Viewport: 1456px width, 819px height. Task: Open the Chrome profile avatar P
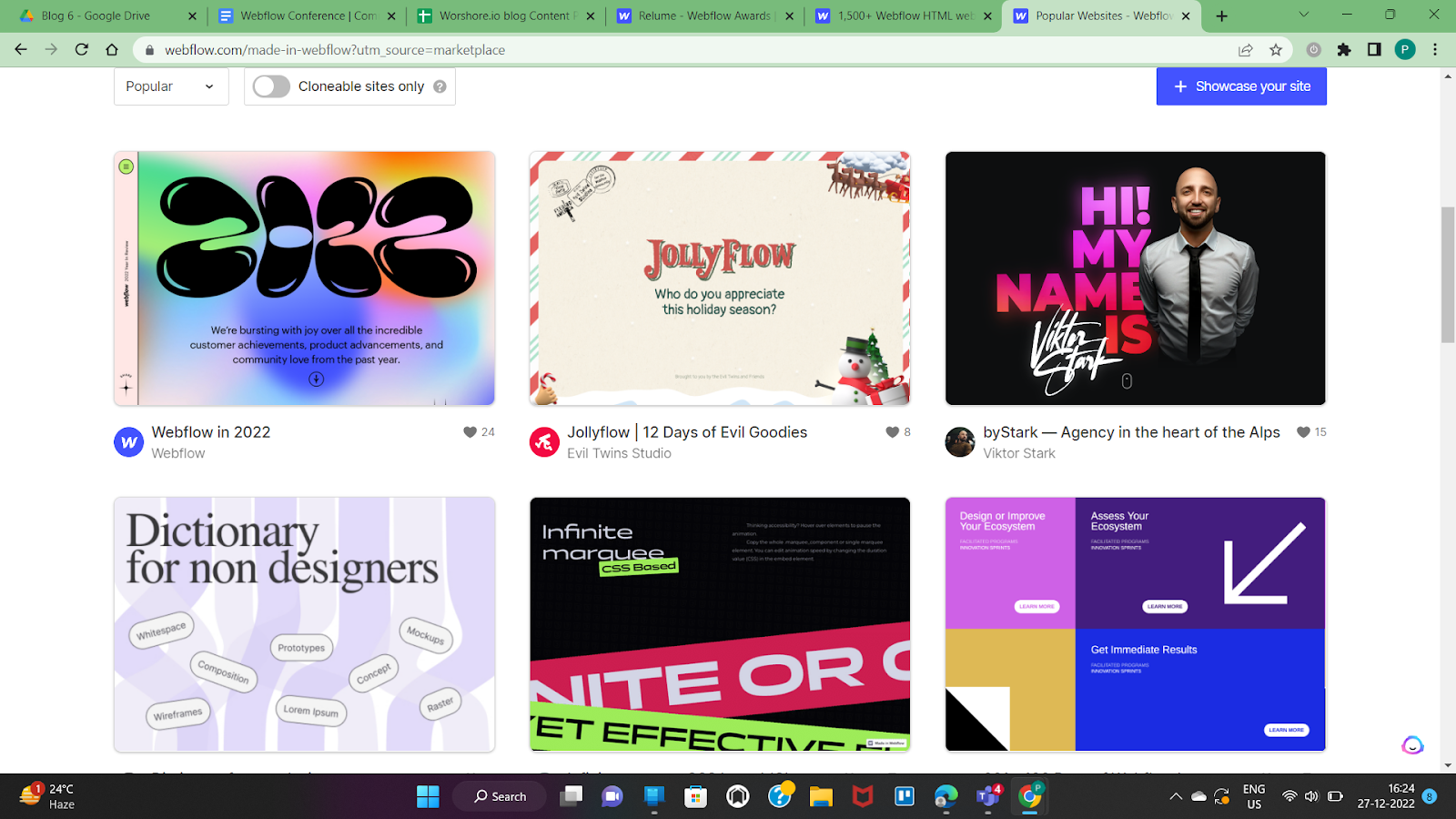tap(1405, 50)
